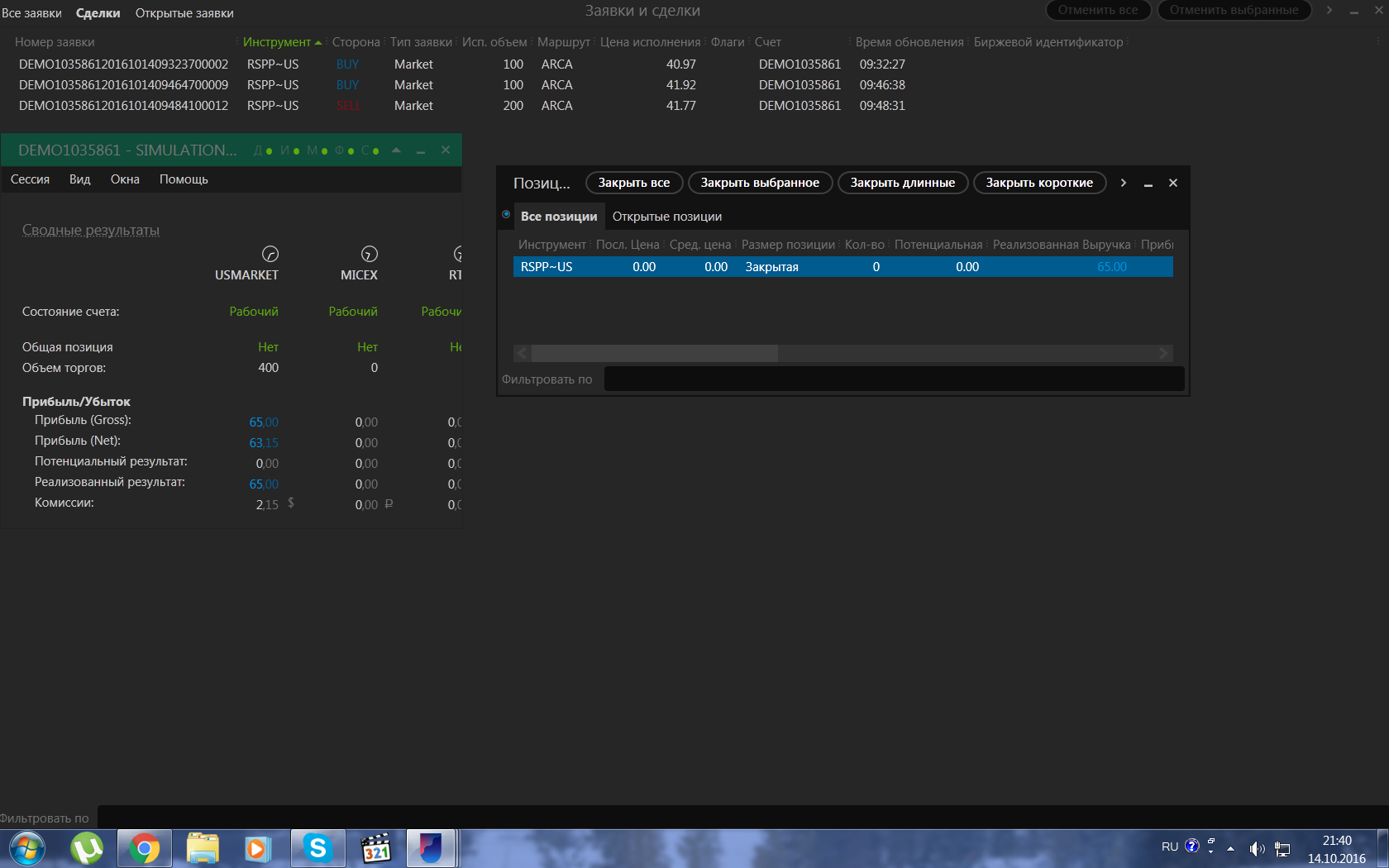Click the volume icon in system tray
The height and width of the screenshot is (868, 1389).
(1257, 848)
